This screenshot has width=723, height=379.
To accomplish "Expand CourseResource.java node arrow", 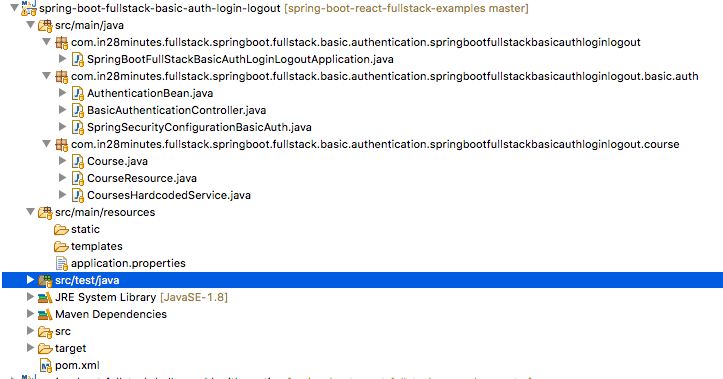I will point(63,178).
